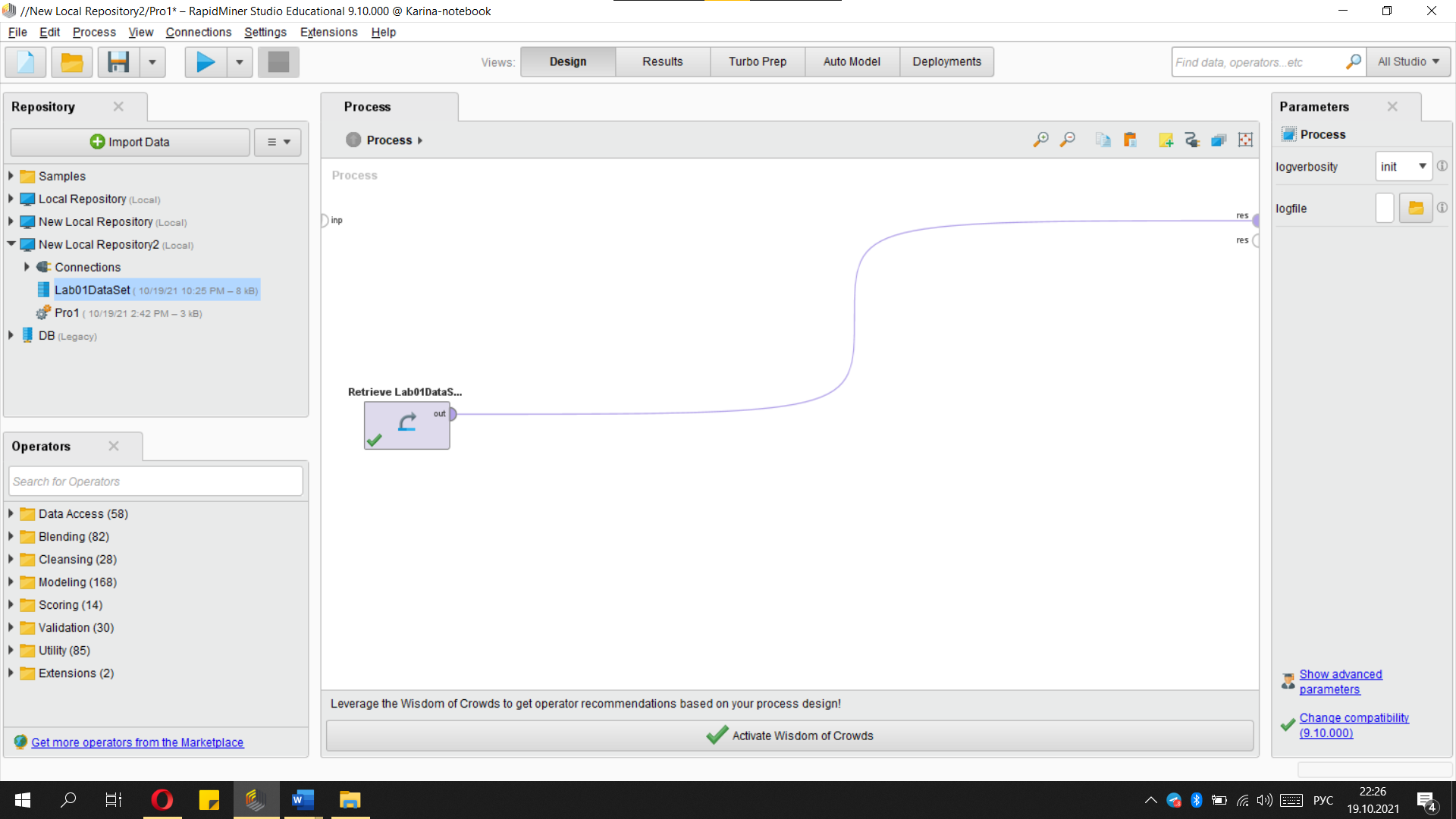Image resolution: width=1456 pixels, height=819 pixels.
Task: Open the repository actions menu dropdown
Action: coord(278,142)
